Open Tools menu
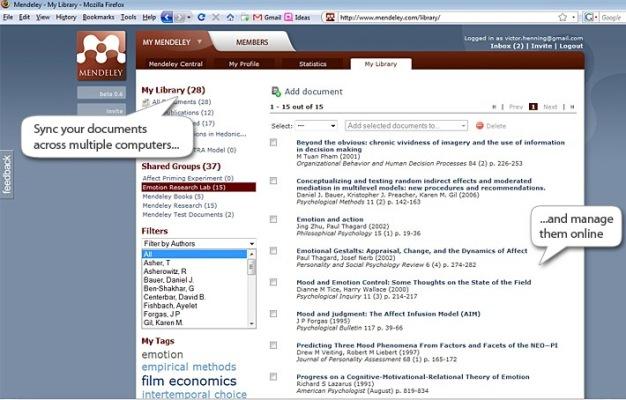 pos(129,17)
